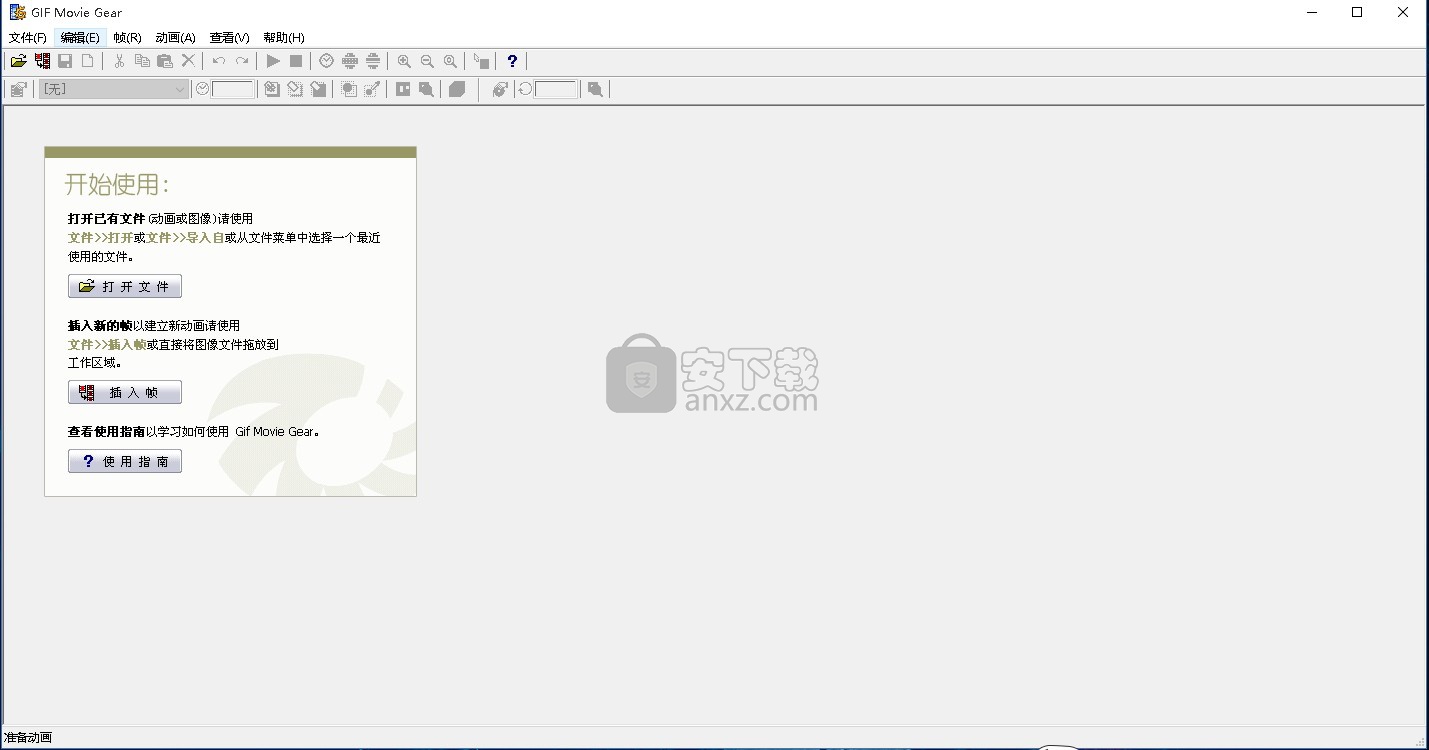1429x750 pixels.
Task: Click the 开始使用 heading text
Action: pyautogui.click(x=117, y=184)
